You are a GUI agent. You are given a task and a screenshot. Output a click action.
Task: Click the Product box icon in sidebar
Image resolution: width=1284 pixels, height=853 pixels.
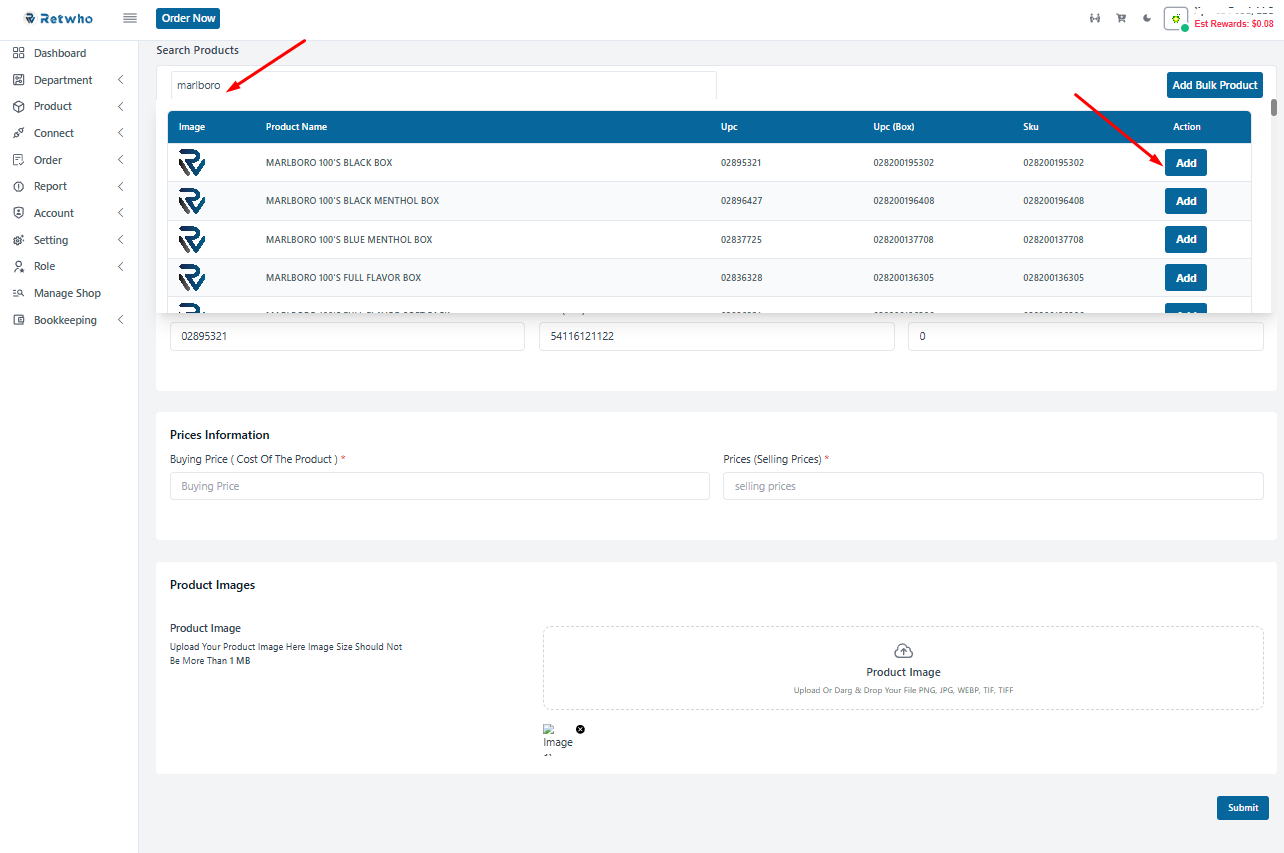(19, 106)
